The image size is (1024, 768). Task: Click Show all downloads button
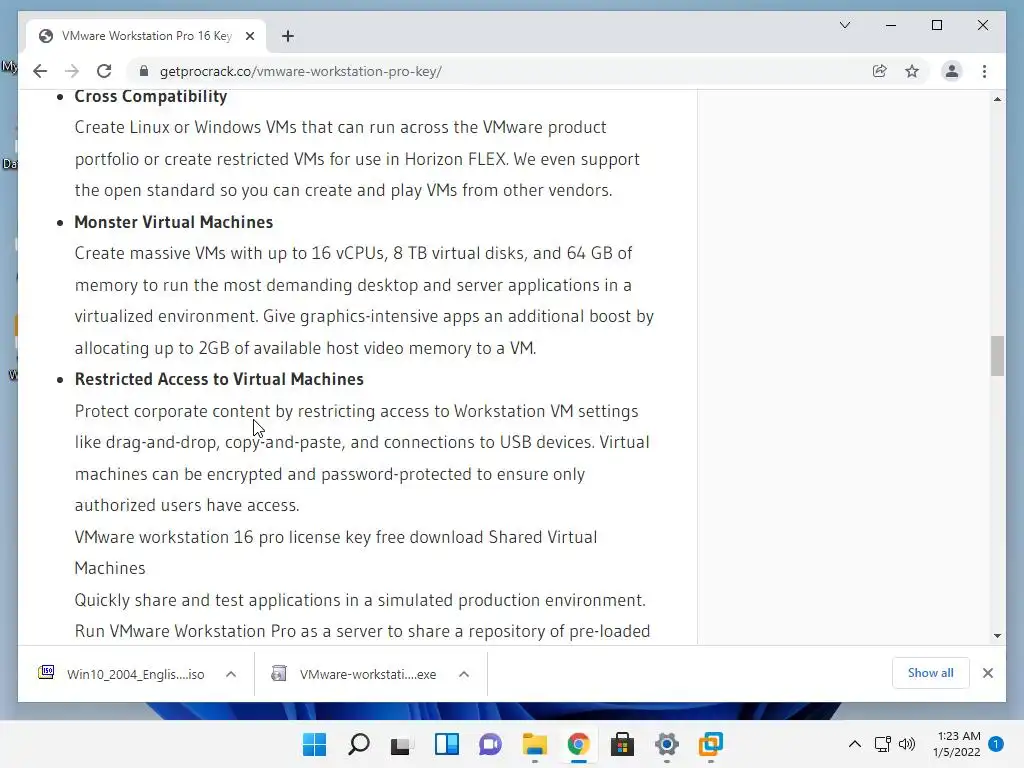[x=930, y=673]
